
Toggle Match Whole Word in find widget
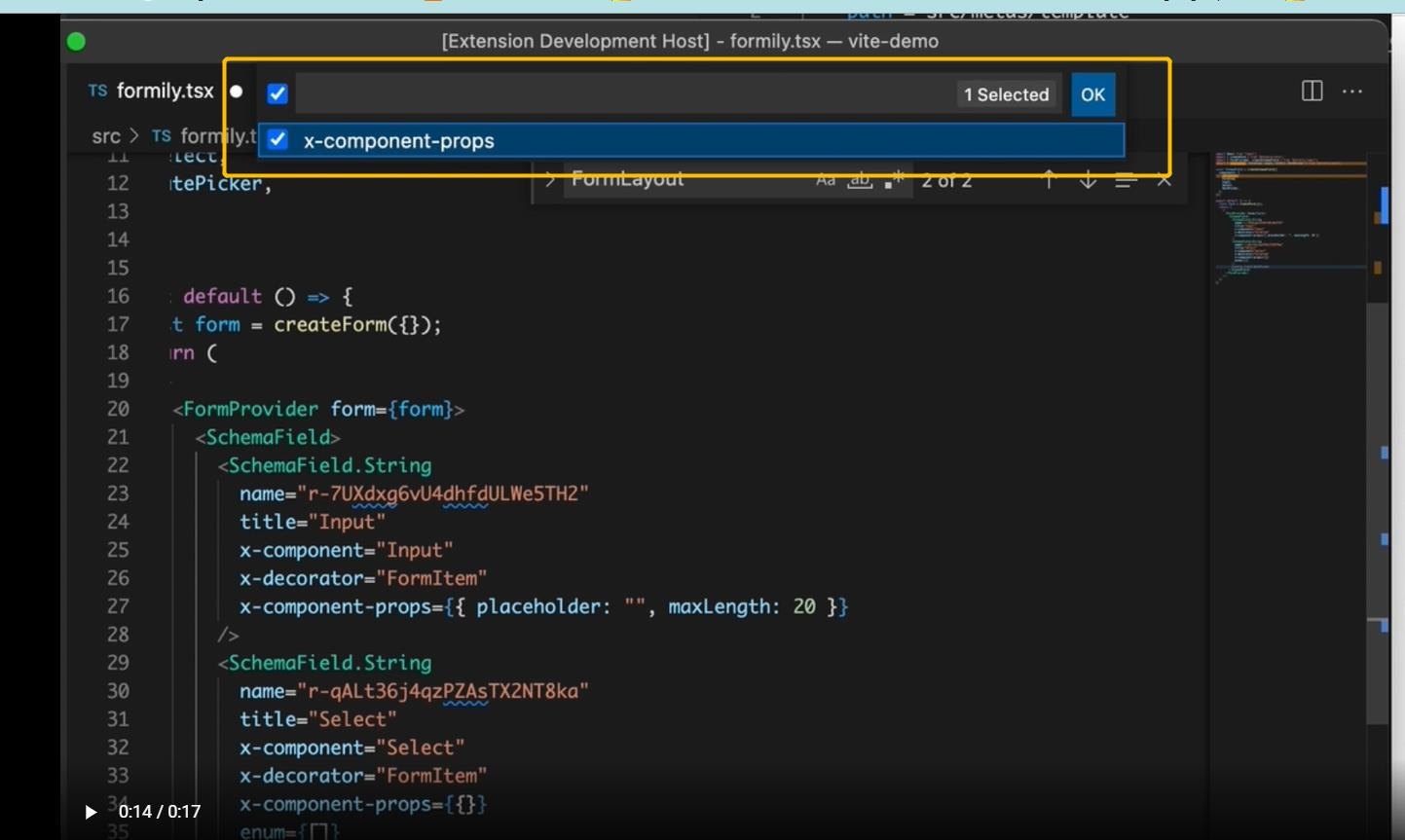(x=859, y=180)
